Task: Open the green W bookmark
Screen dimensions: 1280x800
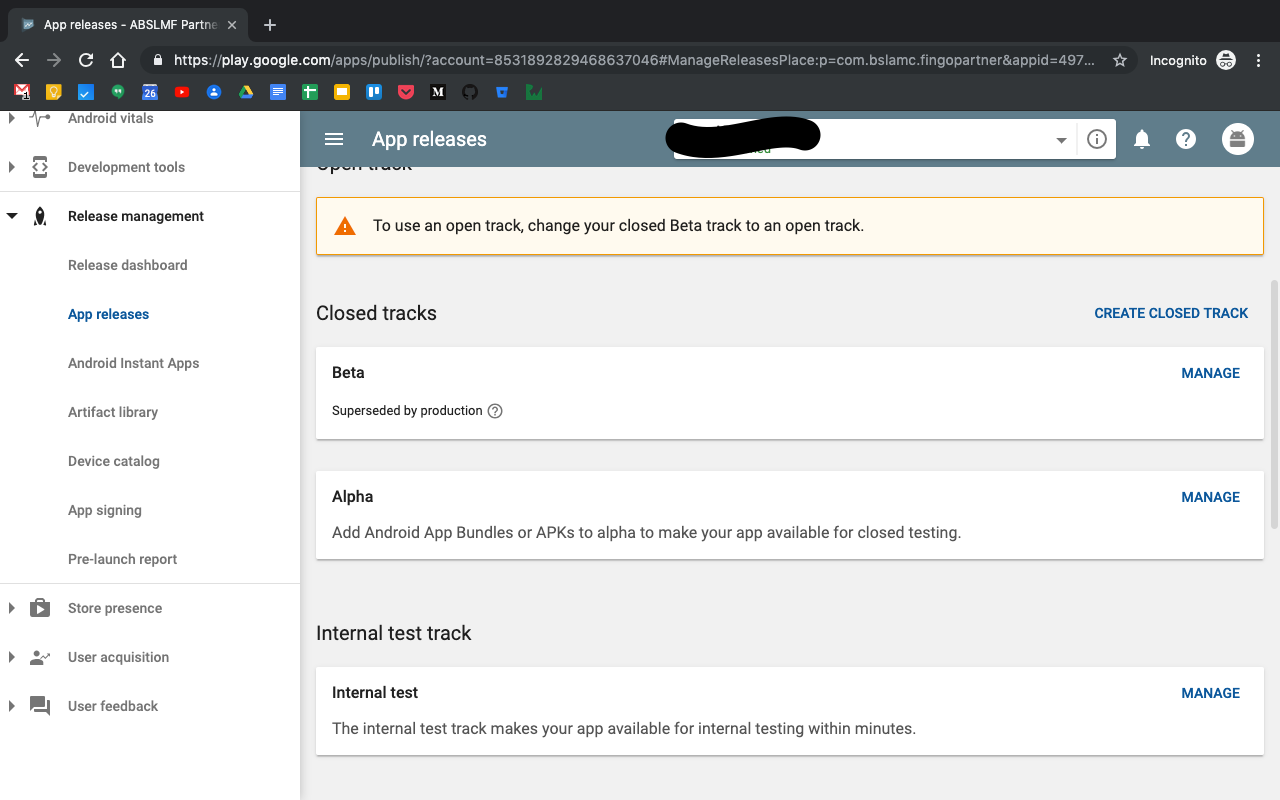Action: (534, 92)
